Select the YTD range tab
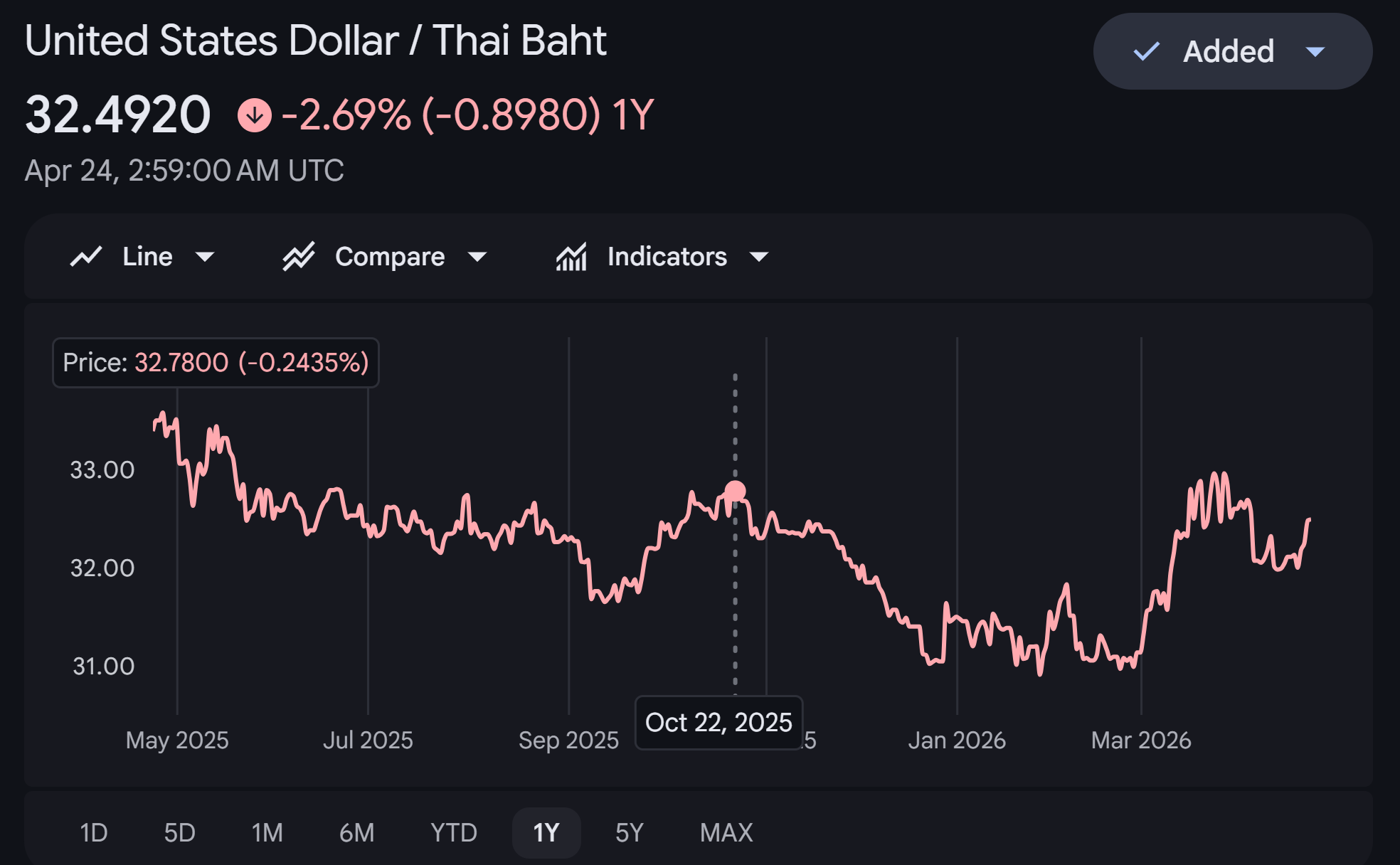1400x865 pixels. tap(454, 832)
